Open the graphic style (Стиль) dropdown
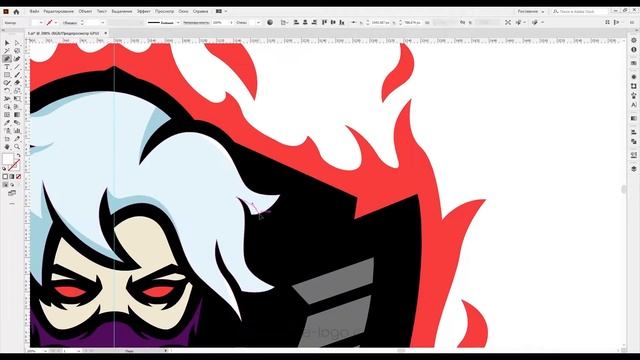This screenshot has width=640, height=360. click(x=258, y=22)
